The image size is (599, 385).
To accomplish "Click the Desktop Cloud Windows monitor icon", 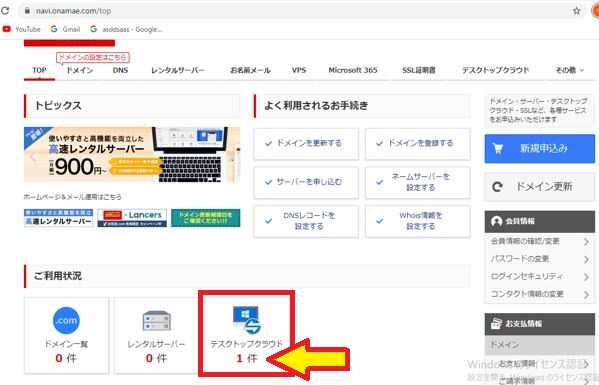I will [x=247, y=320].
